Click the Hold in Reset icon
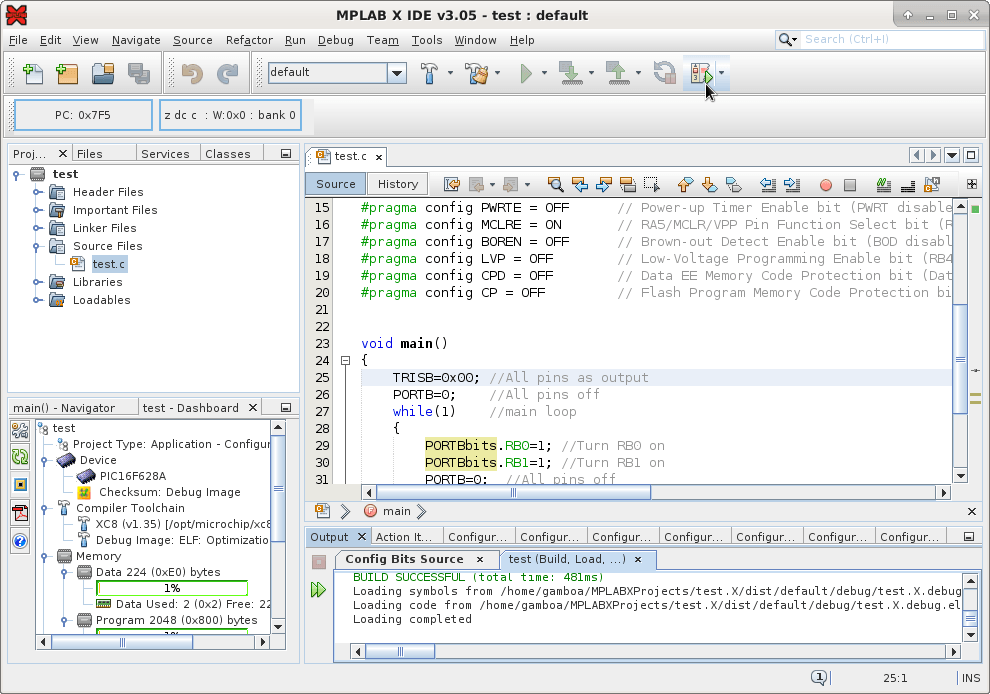990x694 pixels. [x=665, y=73]
